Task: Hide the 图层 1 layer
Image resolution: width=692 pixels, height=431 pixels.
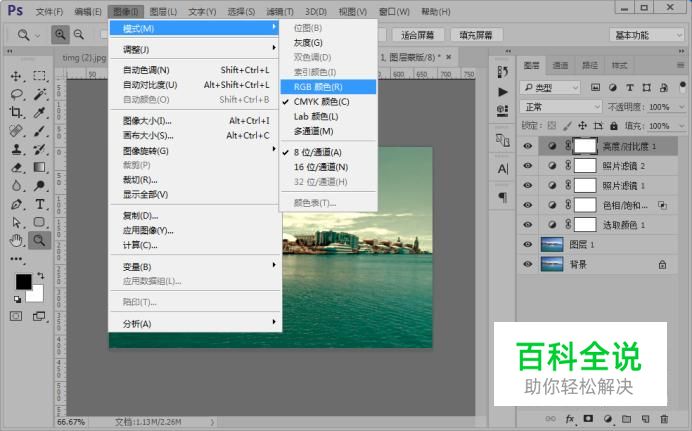Action: (527, 244)
